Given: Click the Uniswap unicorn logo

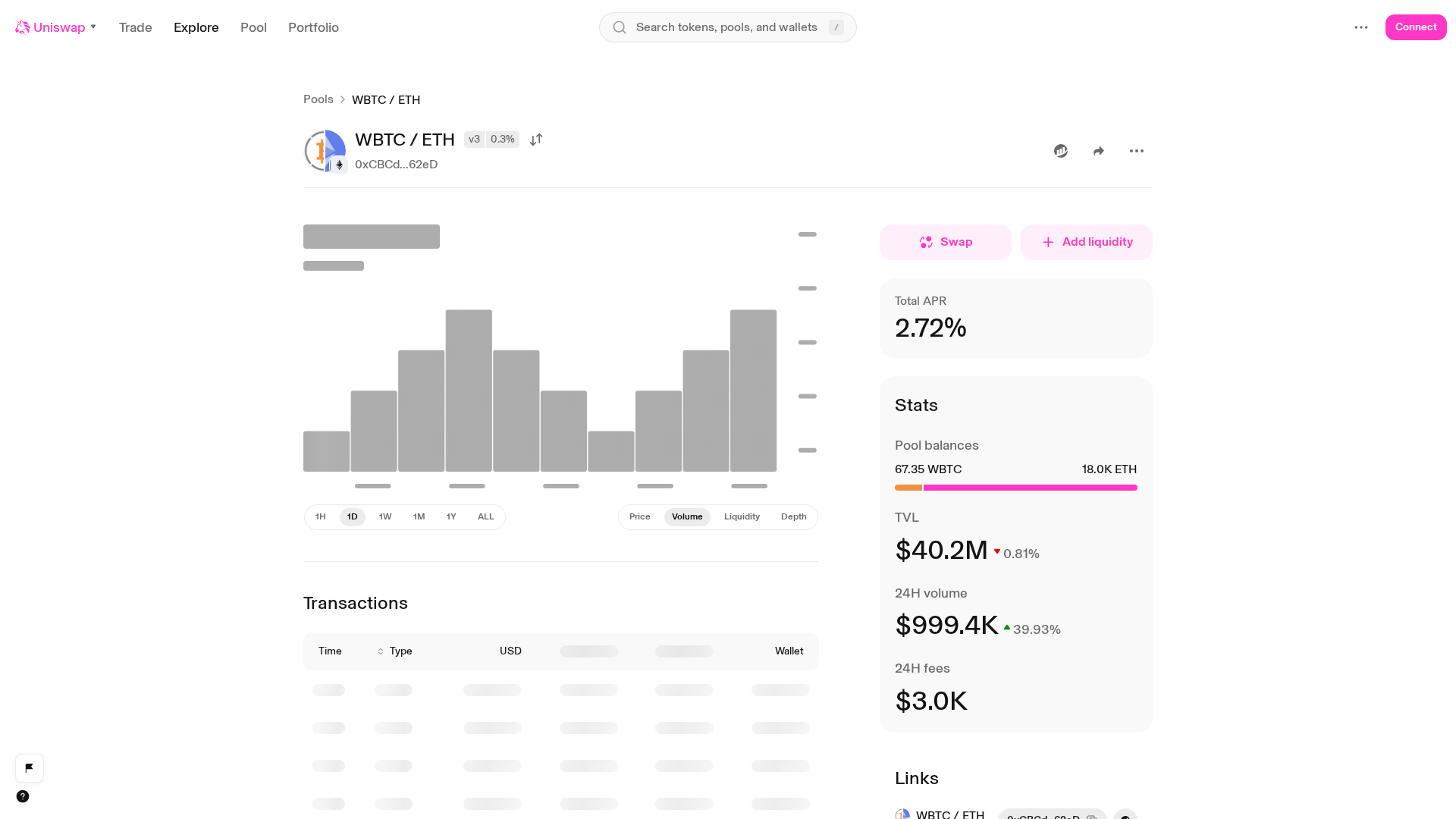Looking at the screenshot, I should [x=23, y=27].
